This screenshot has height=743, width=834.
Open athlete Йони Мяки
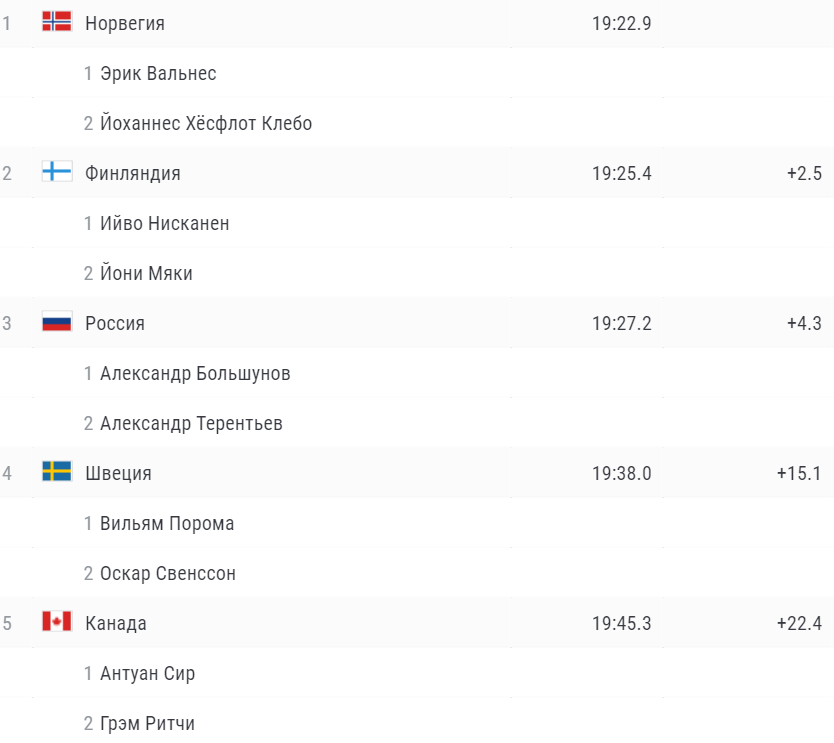[146, 273]
